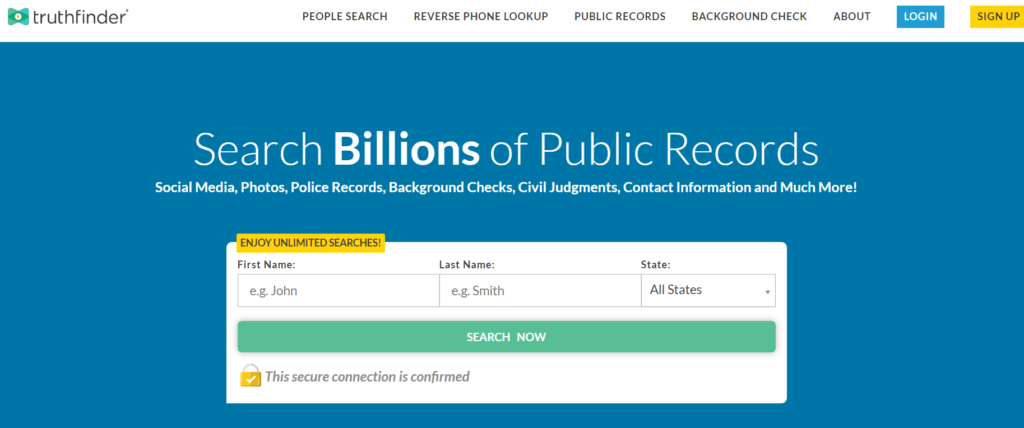
Task: Open the People Search menu item
Action: click(345, 16)
